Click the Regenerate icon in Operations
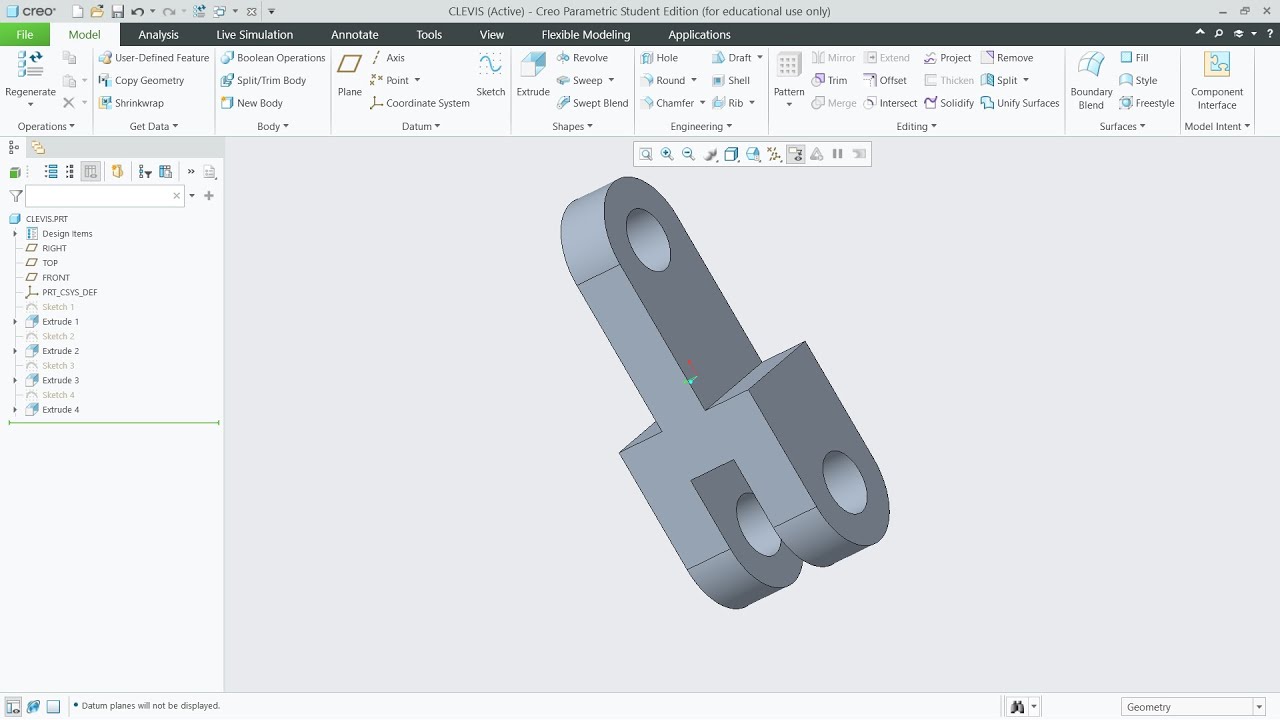This screenshot has height=720, width=1280. tap(30, 65)
